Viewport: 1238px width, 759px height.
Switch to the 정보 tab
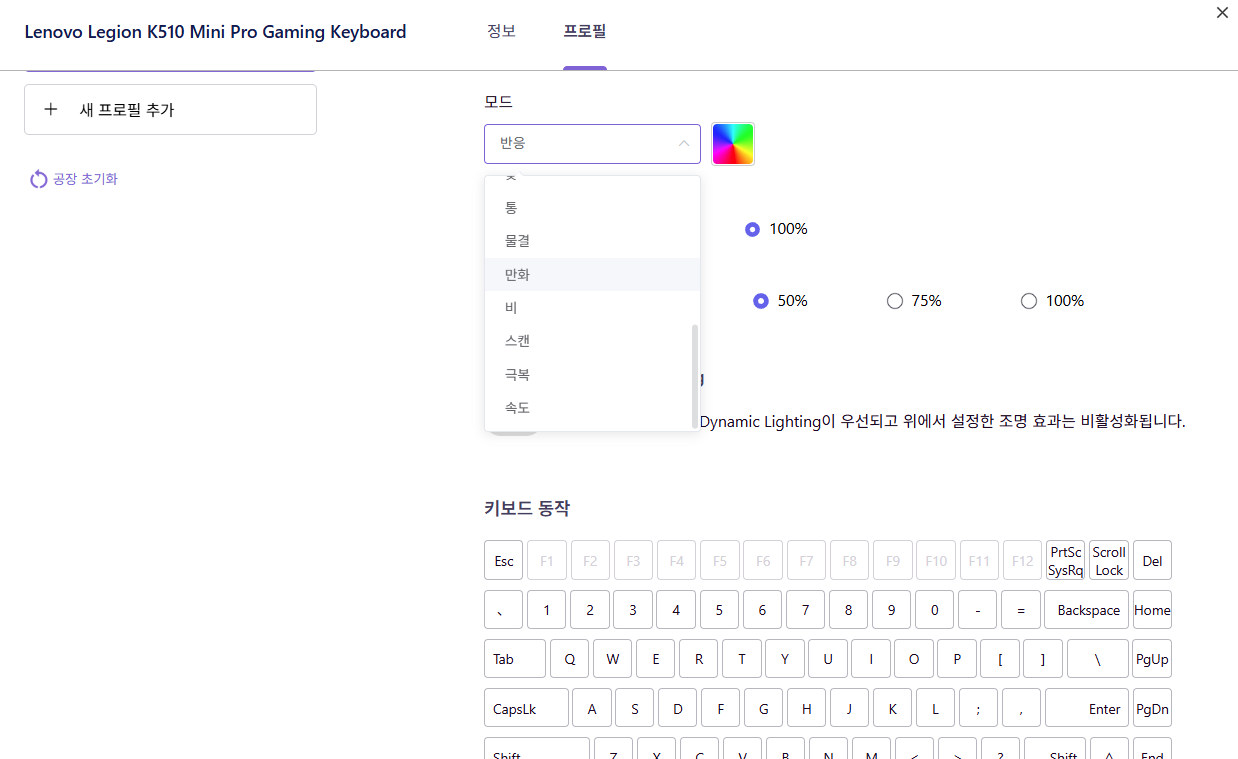(x=501, y=31)
